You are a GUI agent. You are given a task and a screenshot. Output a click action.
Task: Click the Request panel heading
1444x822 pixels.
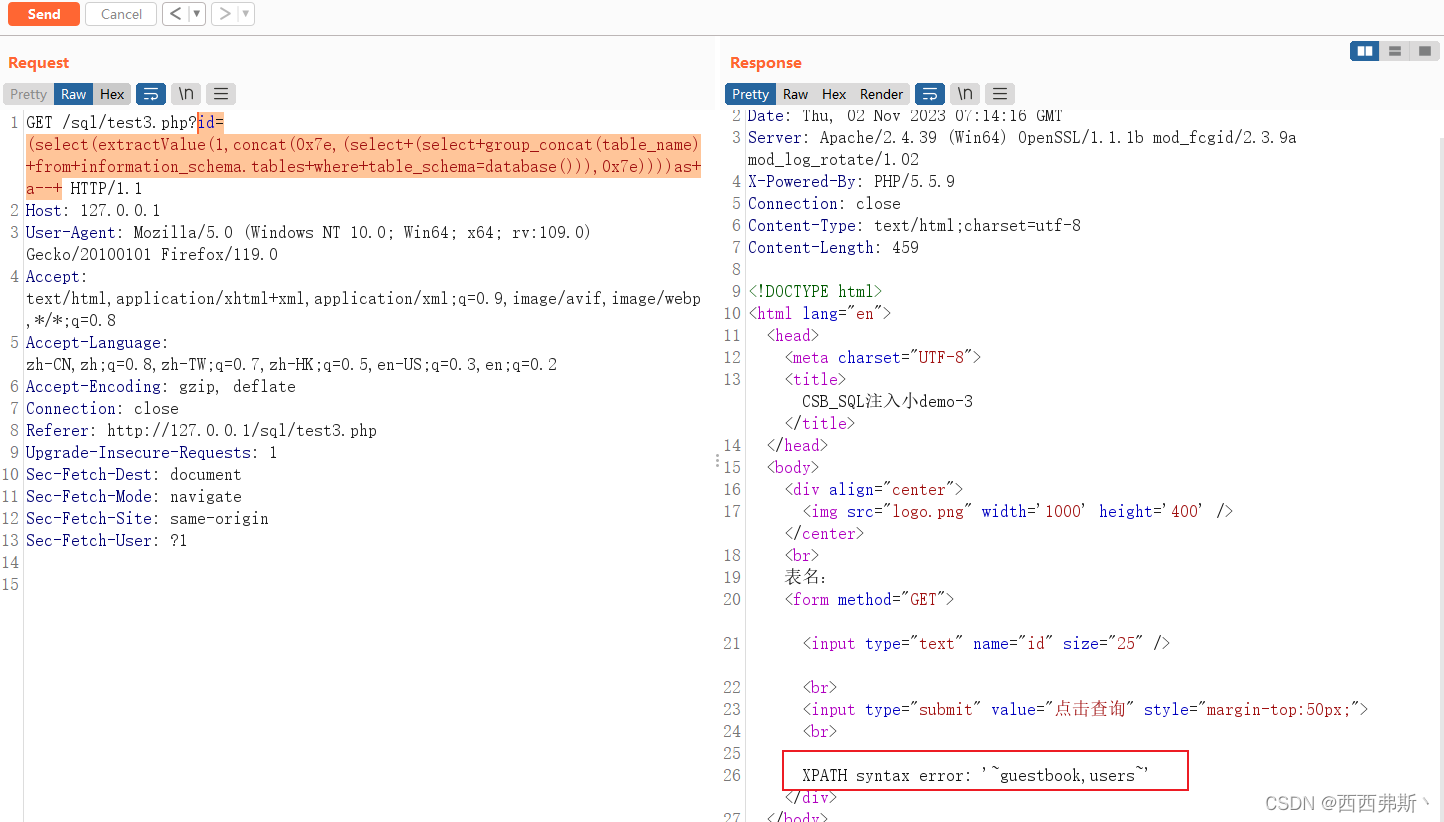(x=39, y=63)
